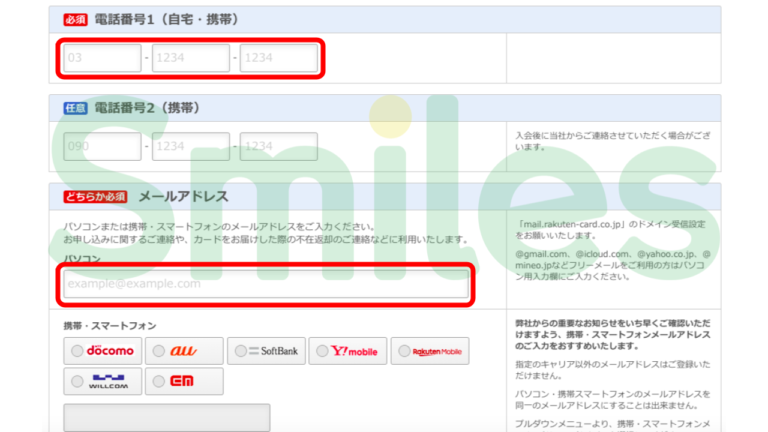This screenshot has width=768, height=432.
Task: Click the パソコン label above the email field
Action: 82,258
